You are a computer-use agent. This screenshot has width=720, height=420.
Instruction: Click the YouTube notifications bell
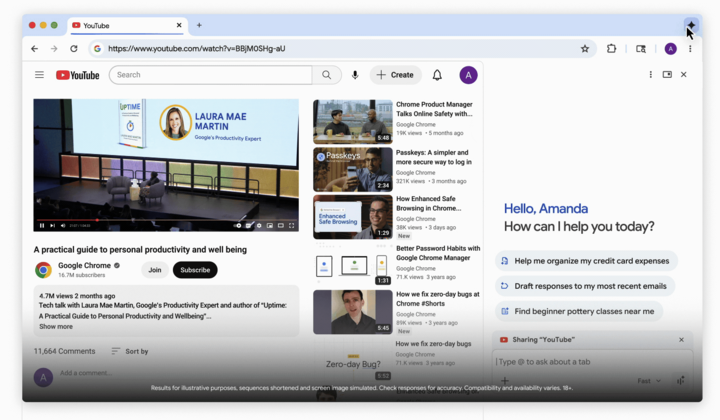click(437, 75)
